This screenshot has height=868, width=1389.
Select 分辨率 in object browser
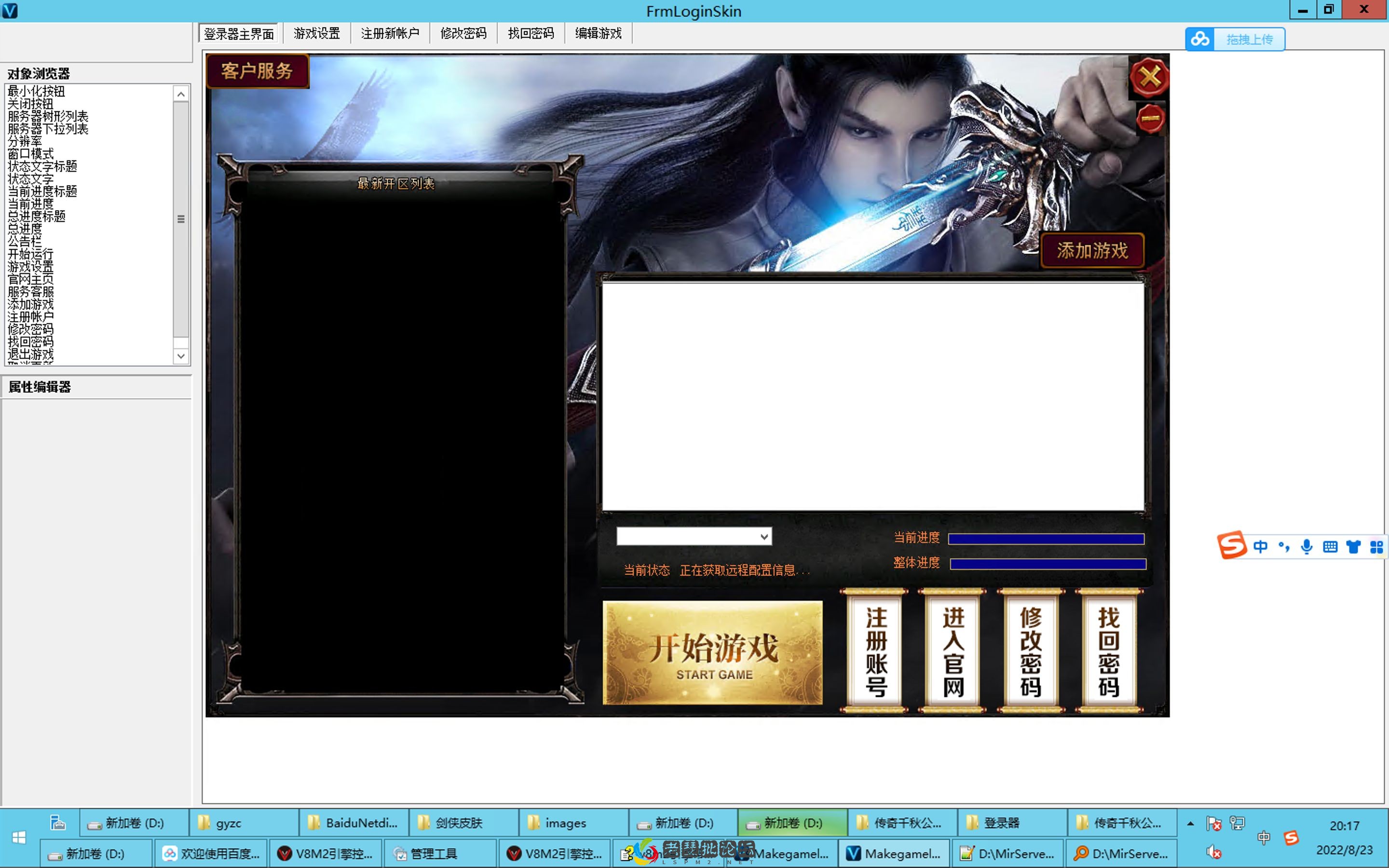(x=25, y=141)
